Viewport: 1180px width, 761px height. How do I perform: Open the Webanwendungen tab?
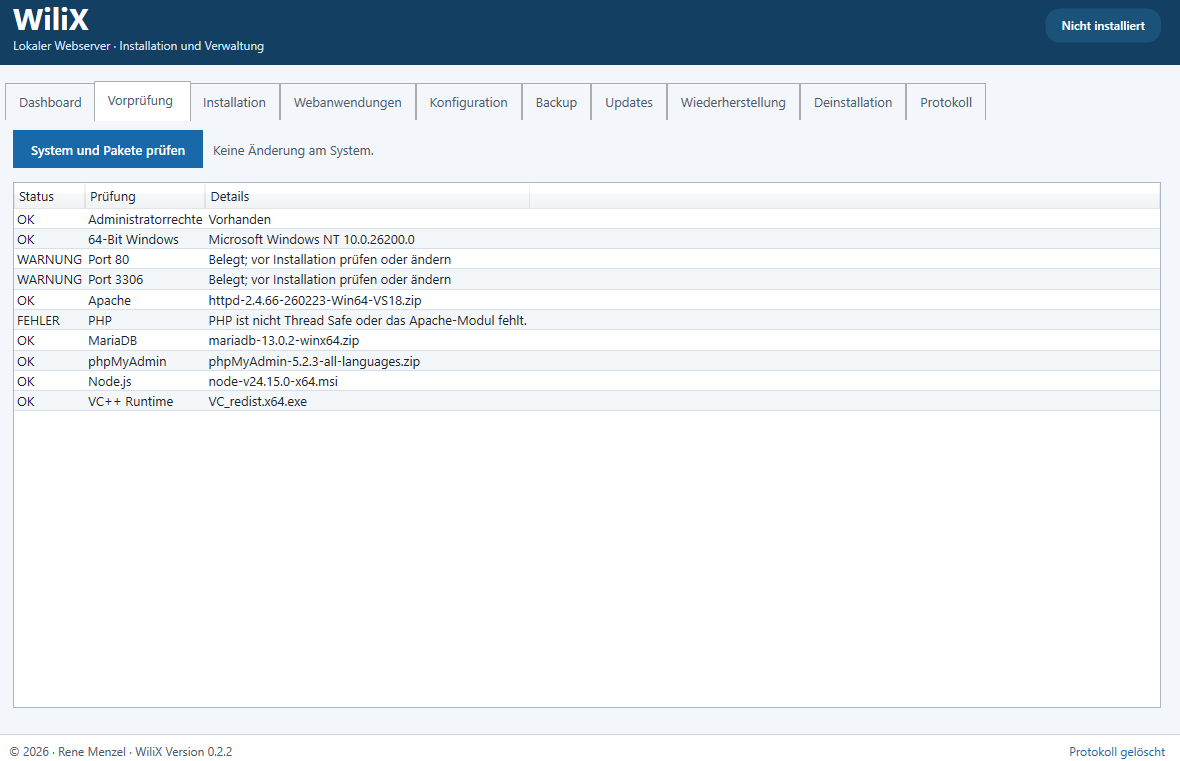click(348, 102)
